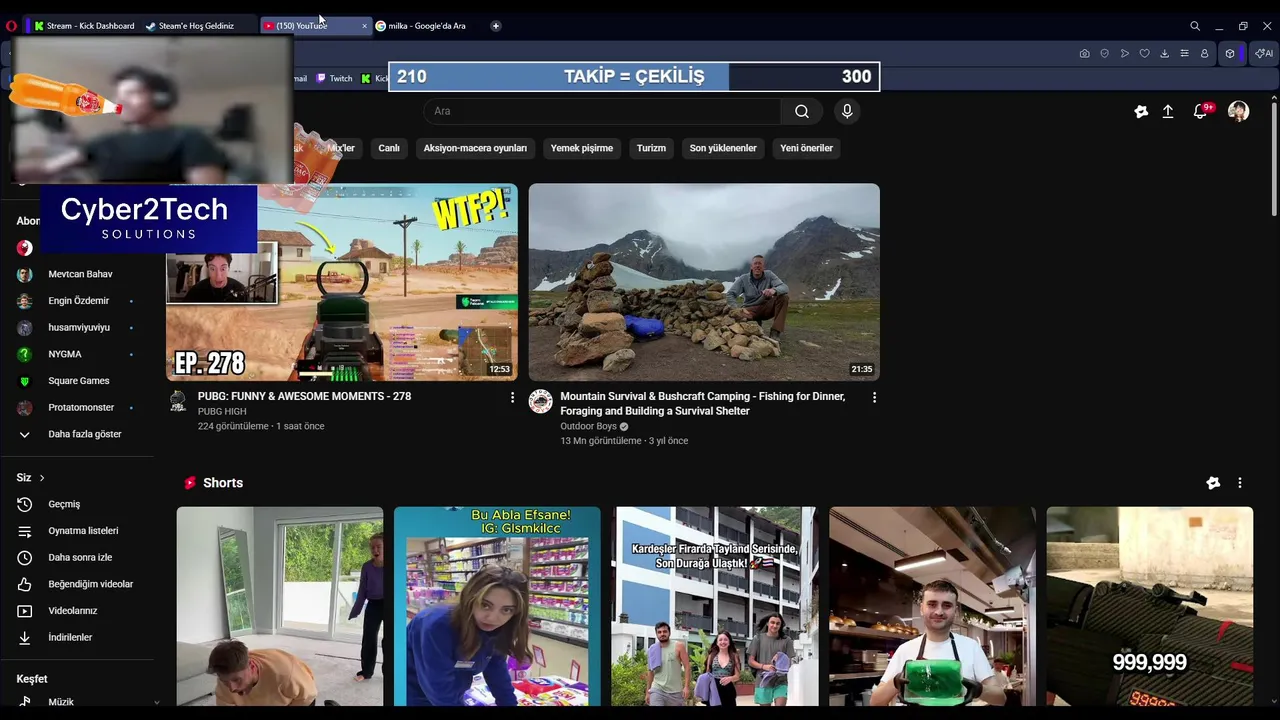Open YouTube account avatar menu
The image size is (1280, 720).
click(1238, 111)
